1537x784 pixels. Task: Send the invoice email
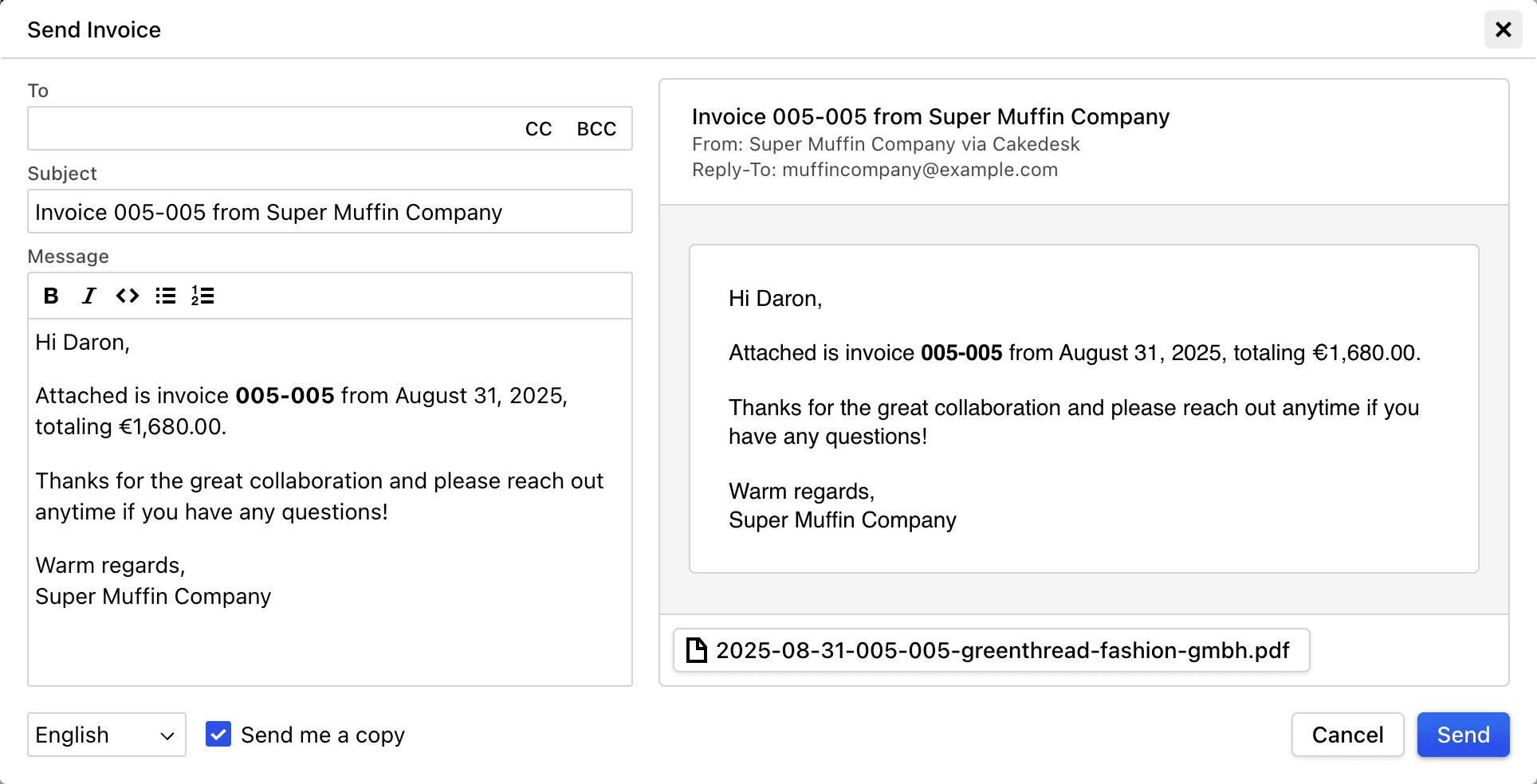point(1463,735)
